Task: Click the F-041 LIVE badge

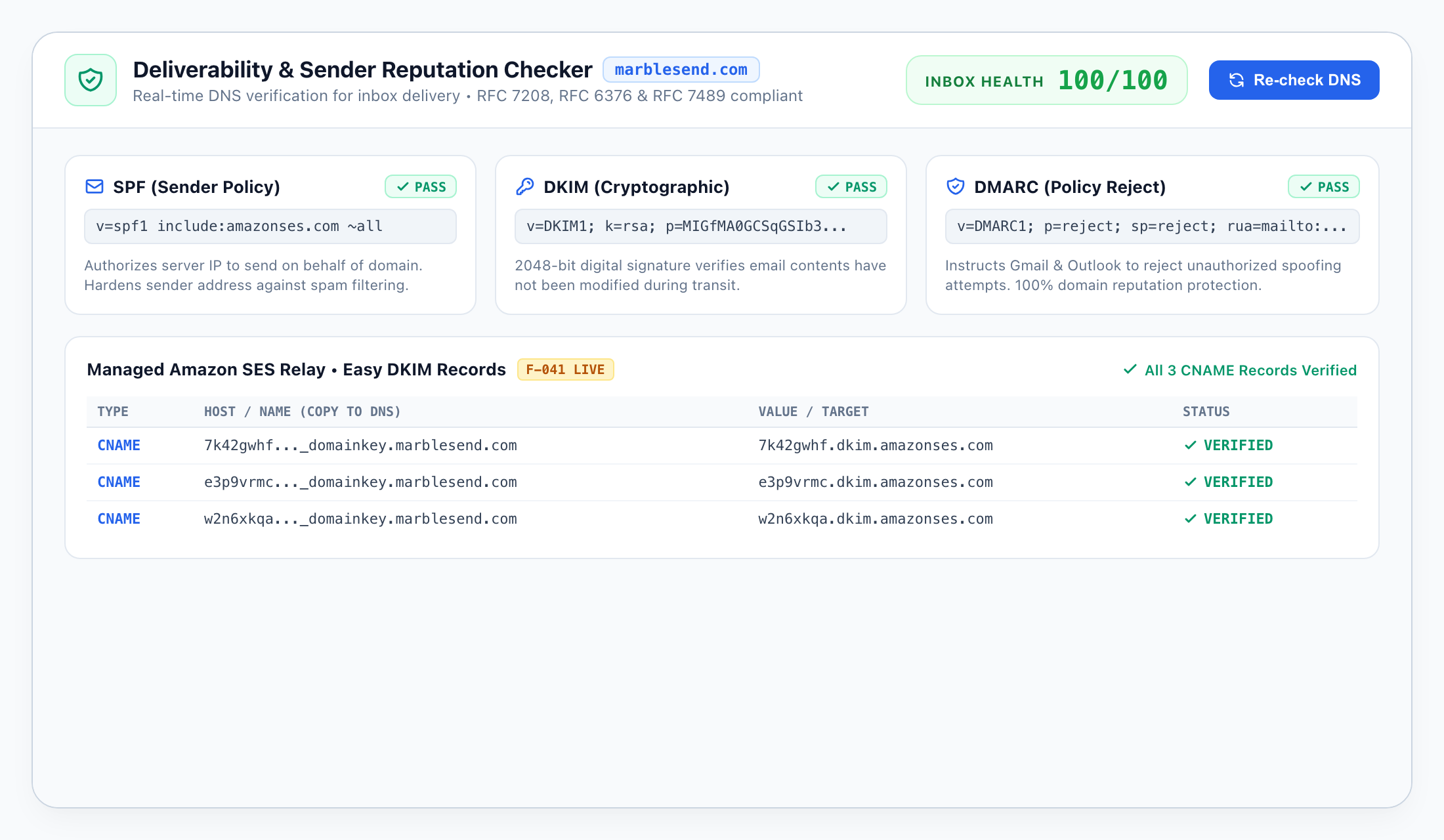Action: click(x=565, y=369)
